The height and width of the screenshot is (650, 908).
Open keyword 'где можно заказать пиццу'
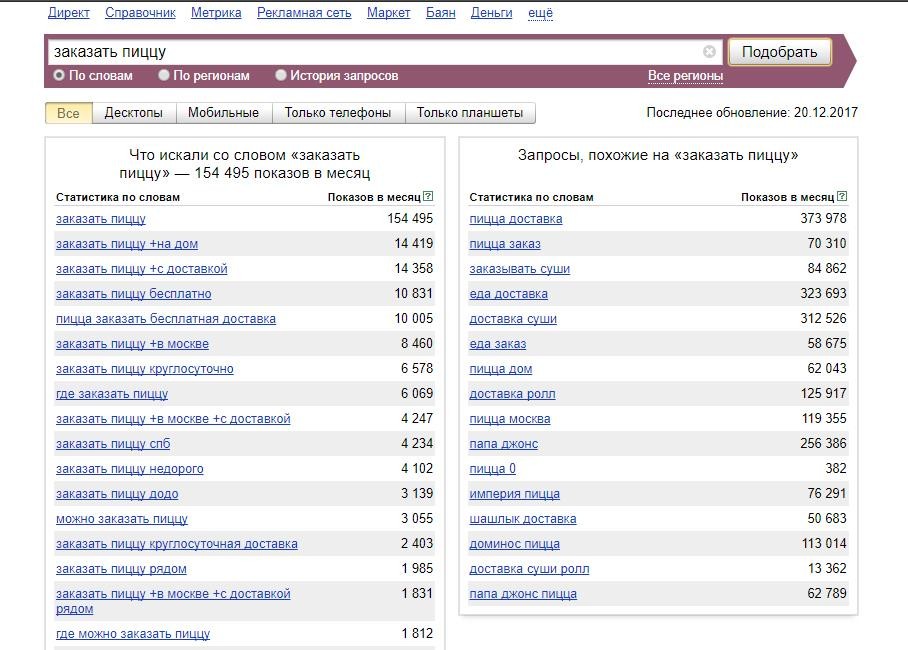[133, 634]
